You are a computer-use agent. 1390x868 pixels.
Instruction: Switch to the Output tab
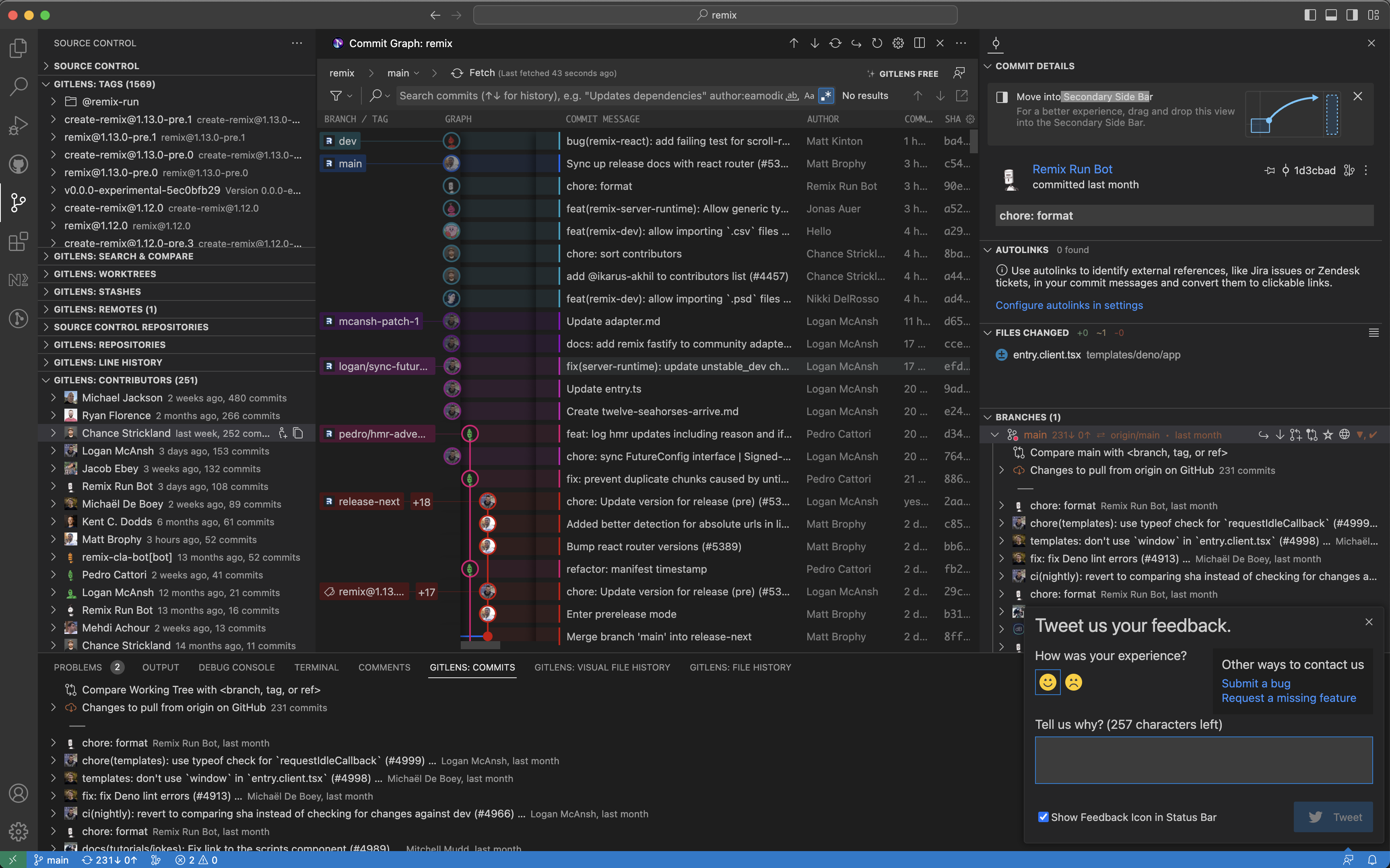click(x=161, y=667)
